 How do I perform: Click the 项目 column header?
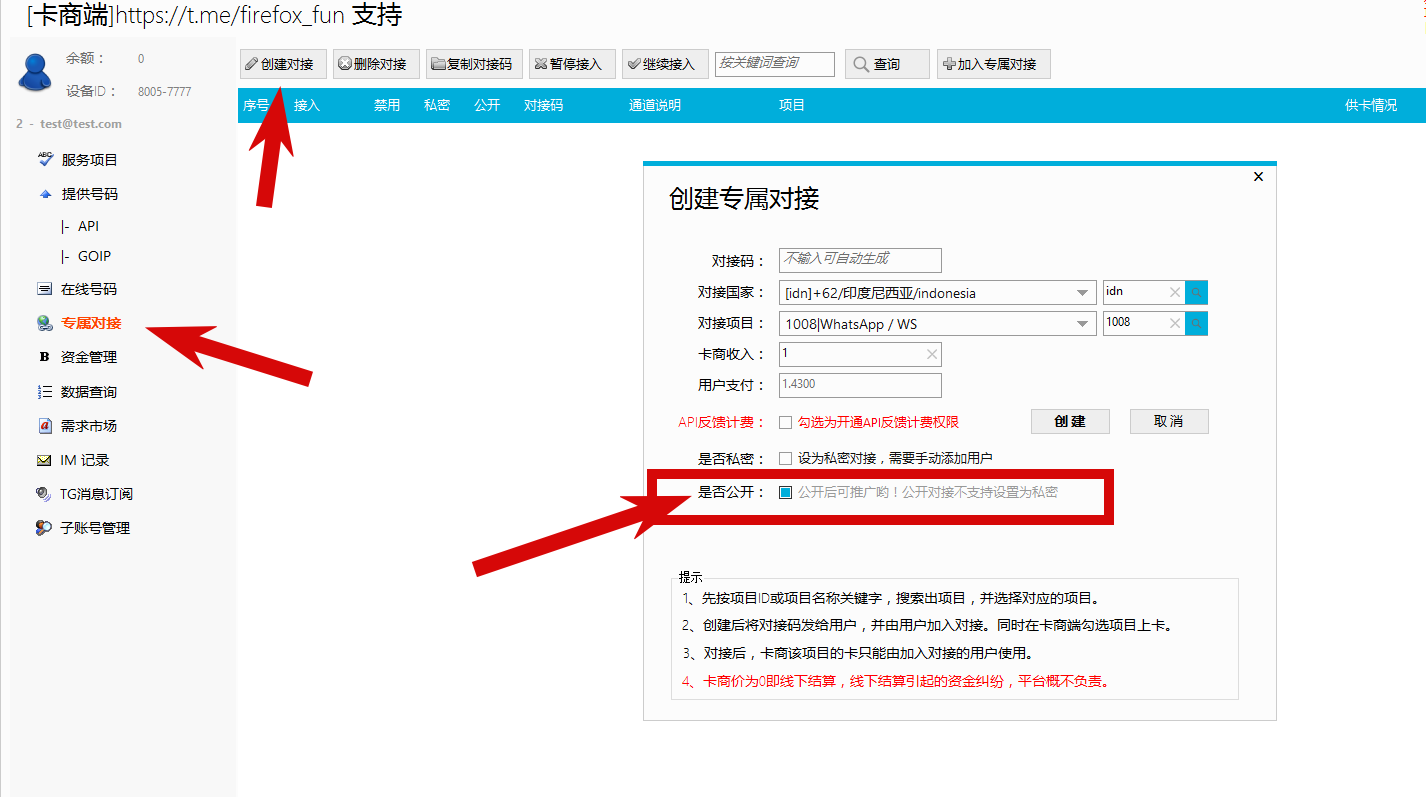point(792,105)
